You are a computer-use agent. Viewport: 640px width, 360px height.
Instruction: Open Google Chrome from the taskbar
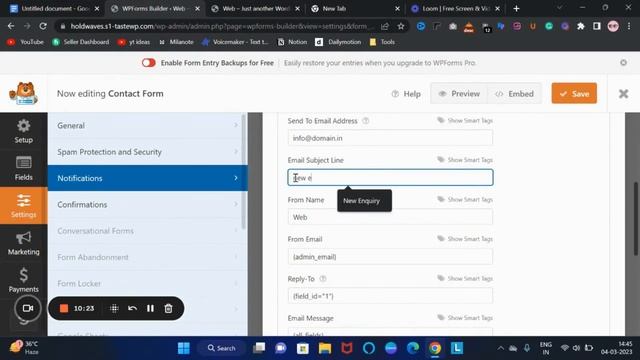point(435,348)
